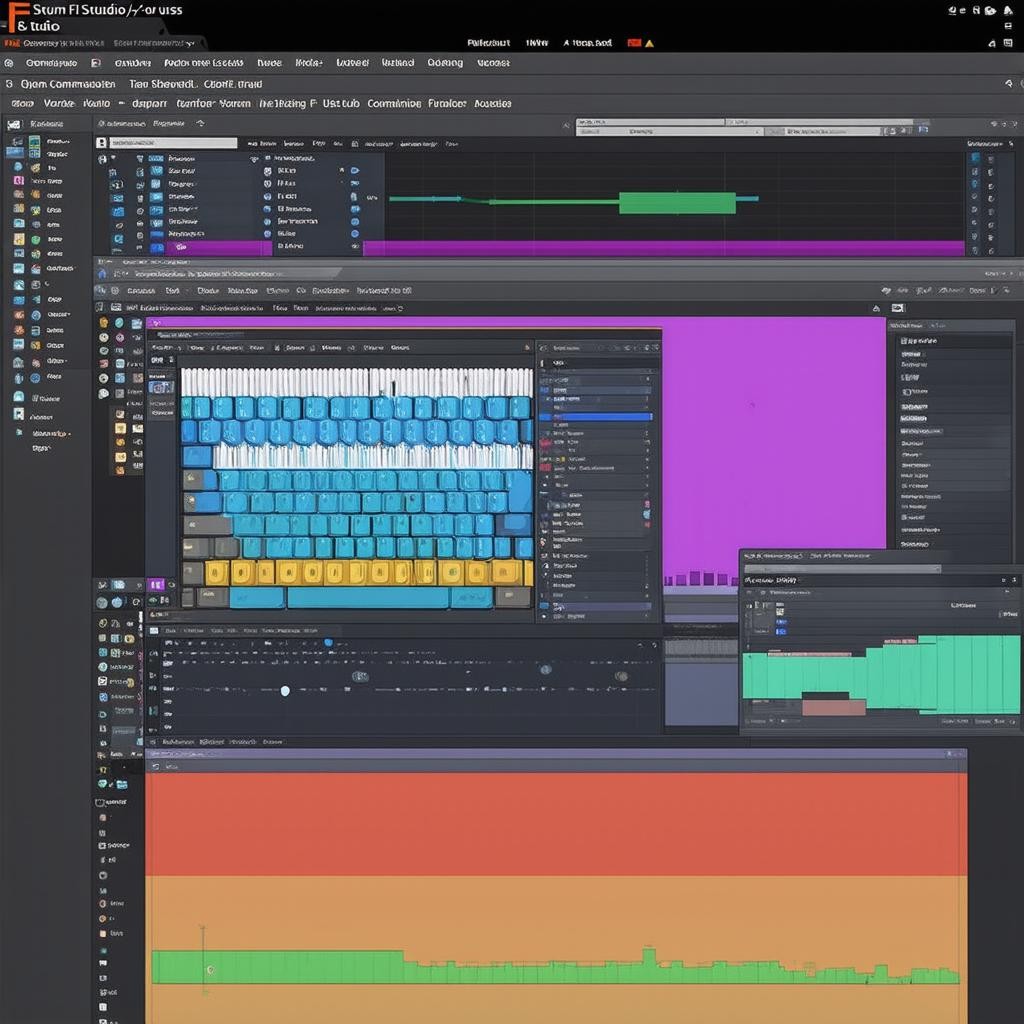The image size is (1024, 1024).
Task: Click the topmost icon in the left sidebar
Action: [x=14, y=125]
